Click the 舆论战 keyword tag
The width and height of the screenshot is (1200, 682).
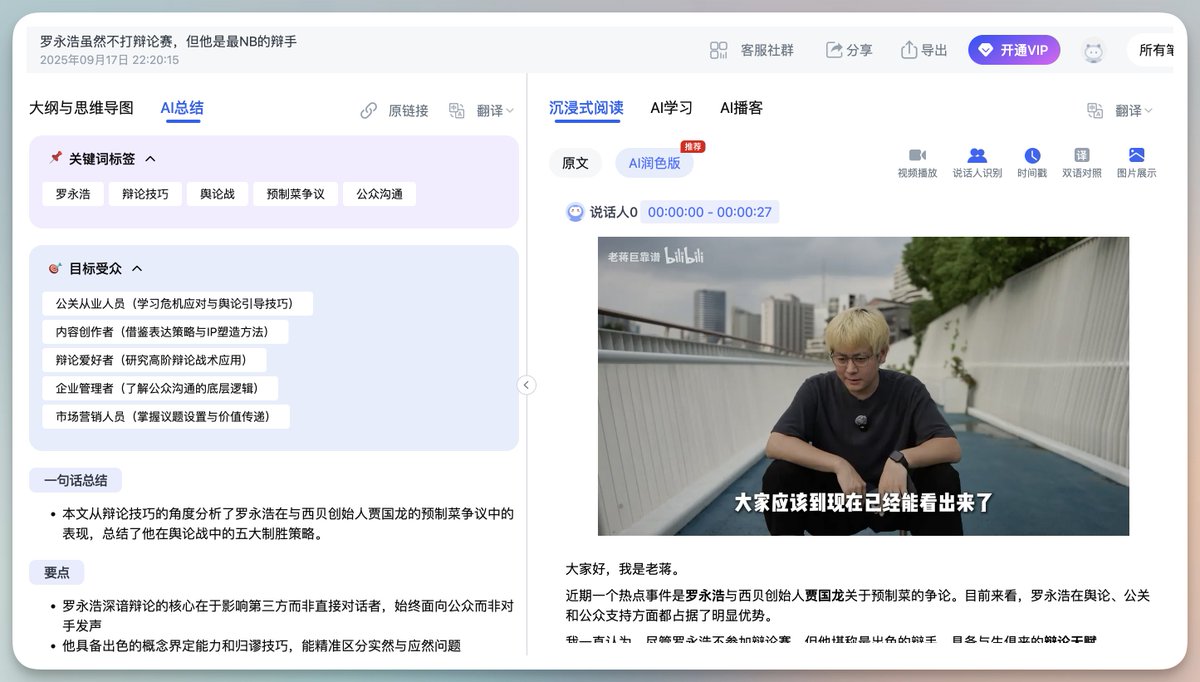point(217,194)
